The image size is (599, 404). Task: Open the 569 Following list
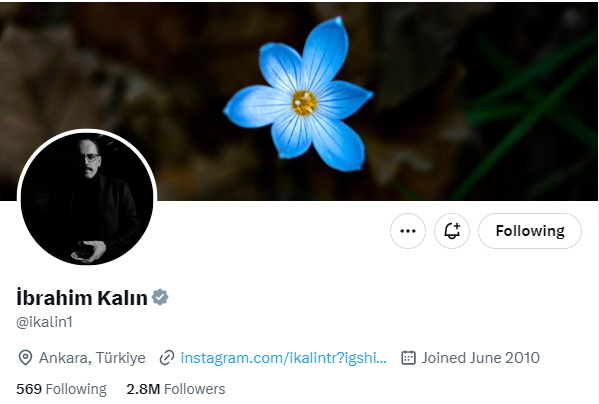pyautogui.click(x=62, y=389)
